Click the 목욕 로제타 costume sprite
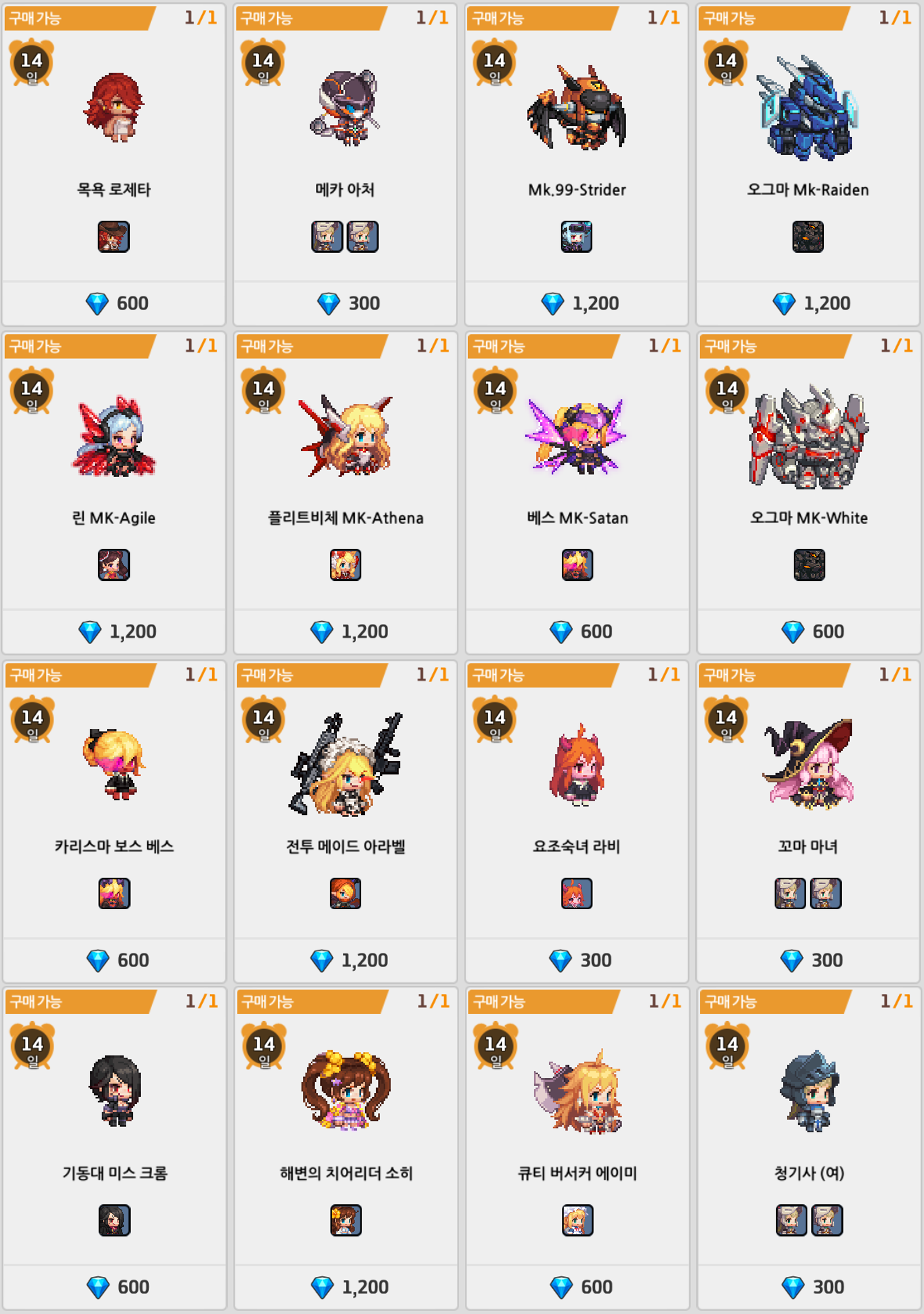 point(114,107)
